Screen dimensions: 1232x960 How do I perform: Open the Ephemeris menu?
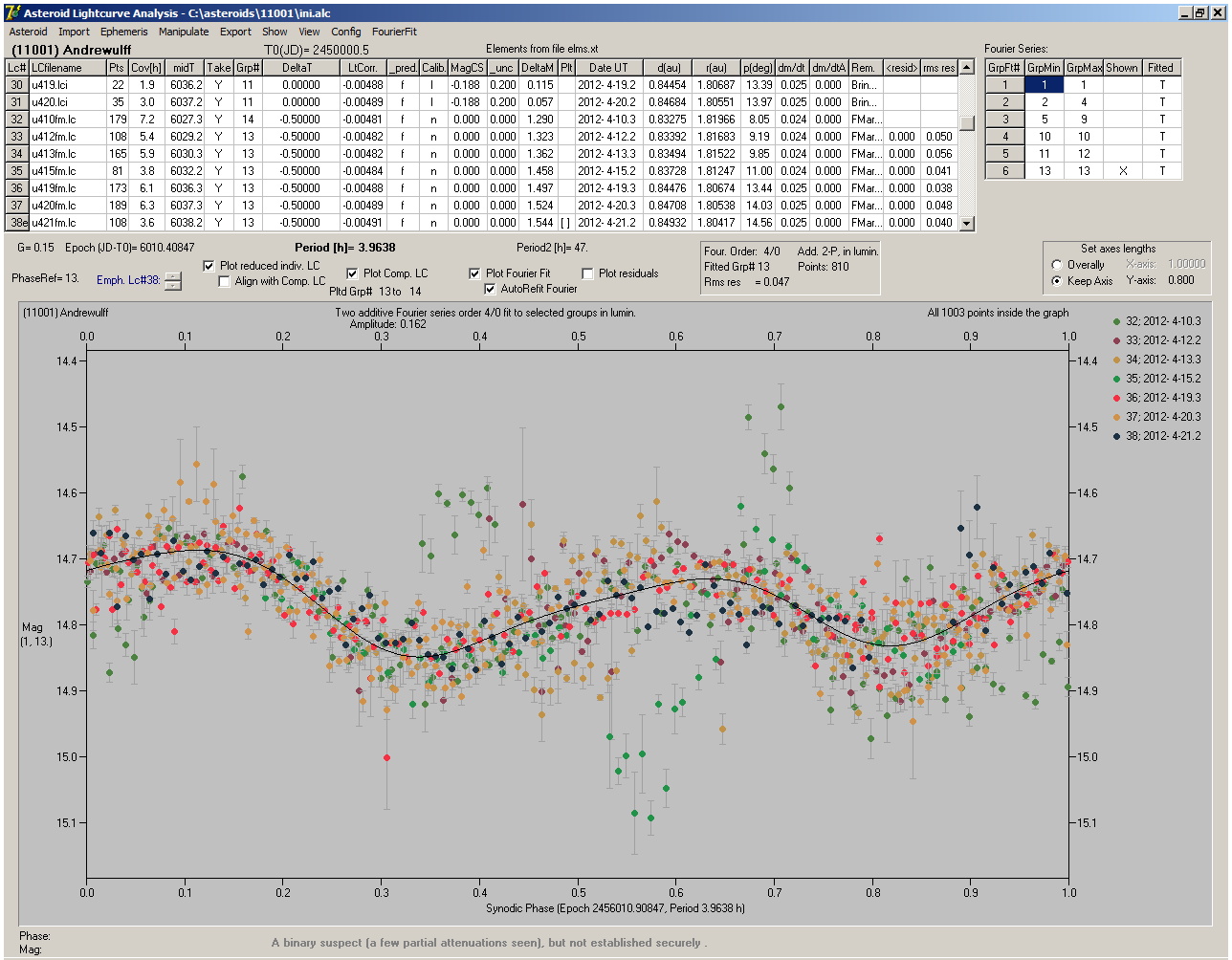click(x=124, y=32)
